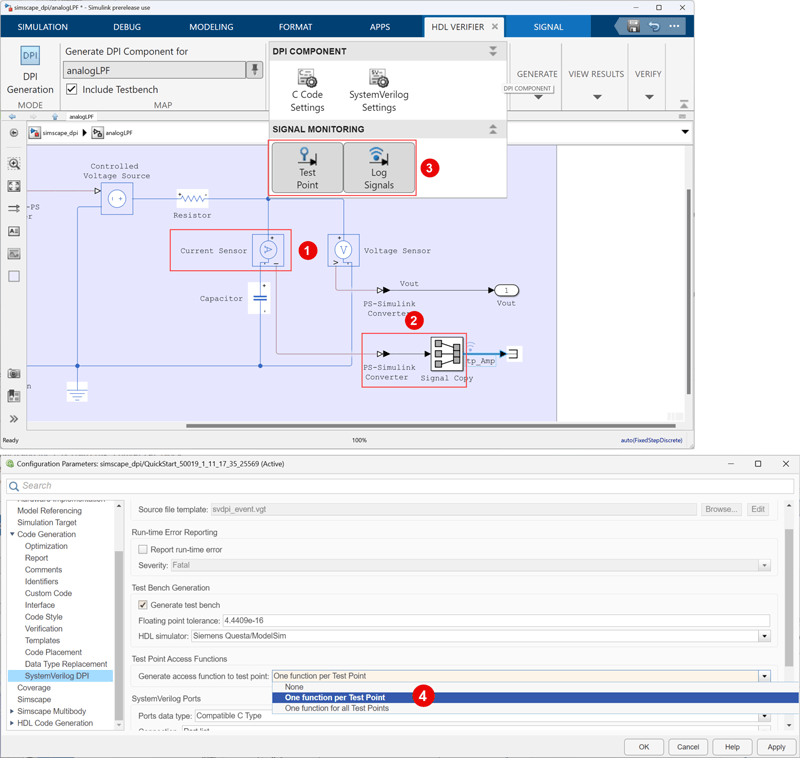Open C Code Settings
Viewport: 800px width, 758px height.
[307, 90]
